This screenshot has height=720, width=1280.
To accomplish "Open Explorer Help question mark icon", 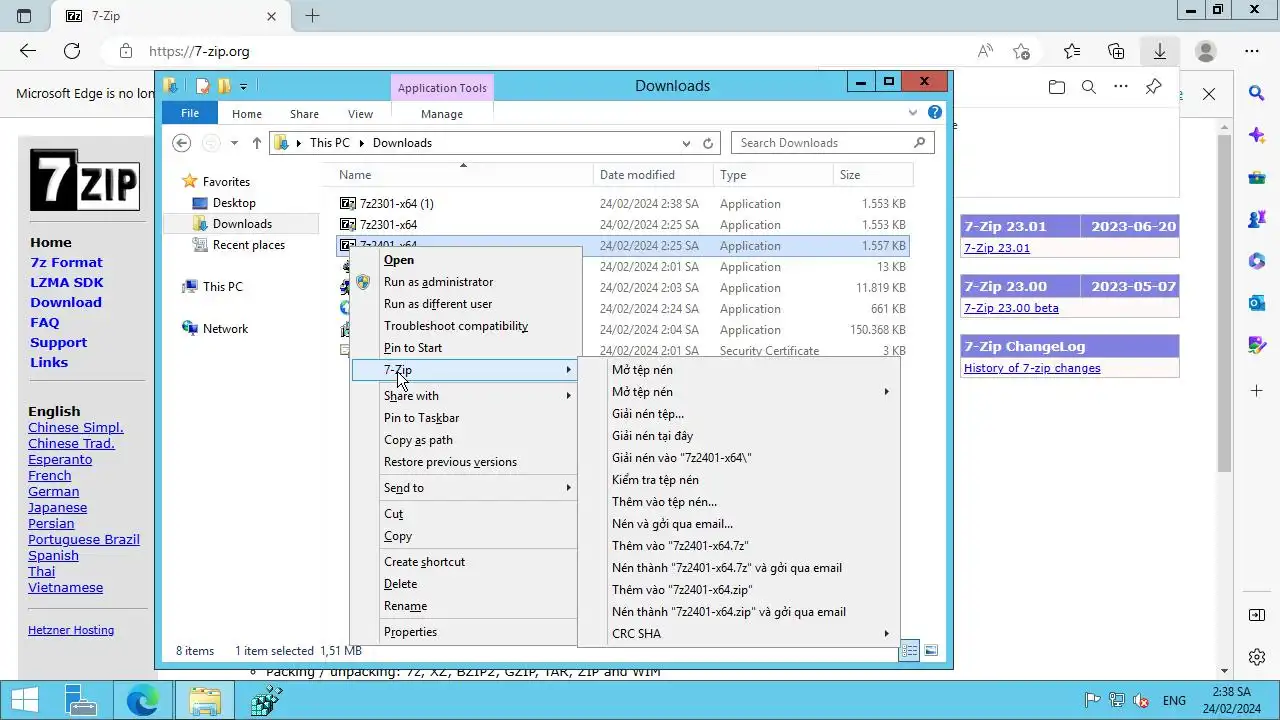I will click(x=935, y=113).
